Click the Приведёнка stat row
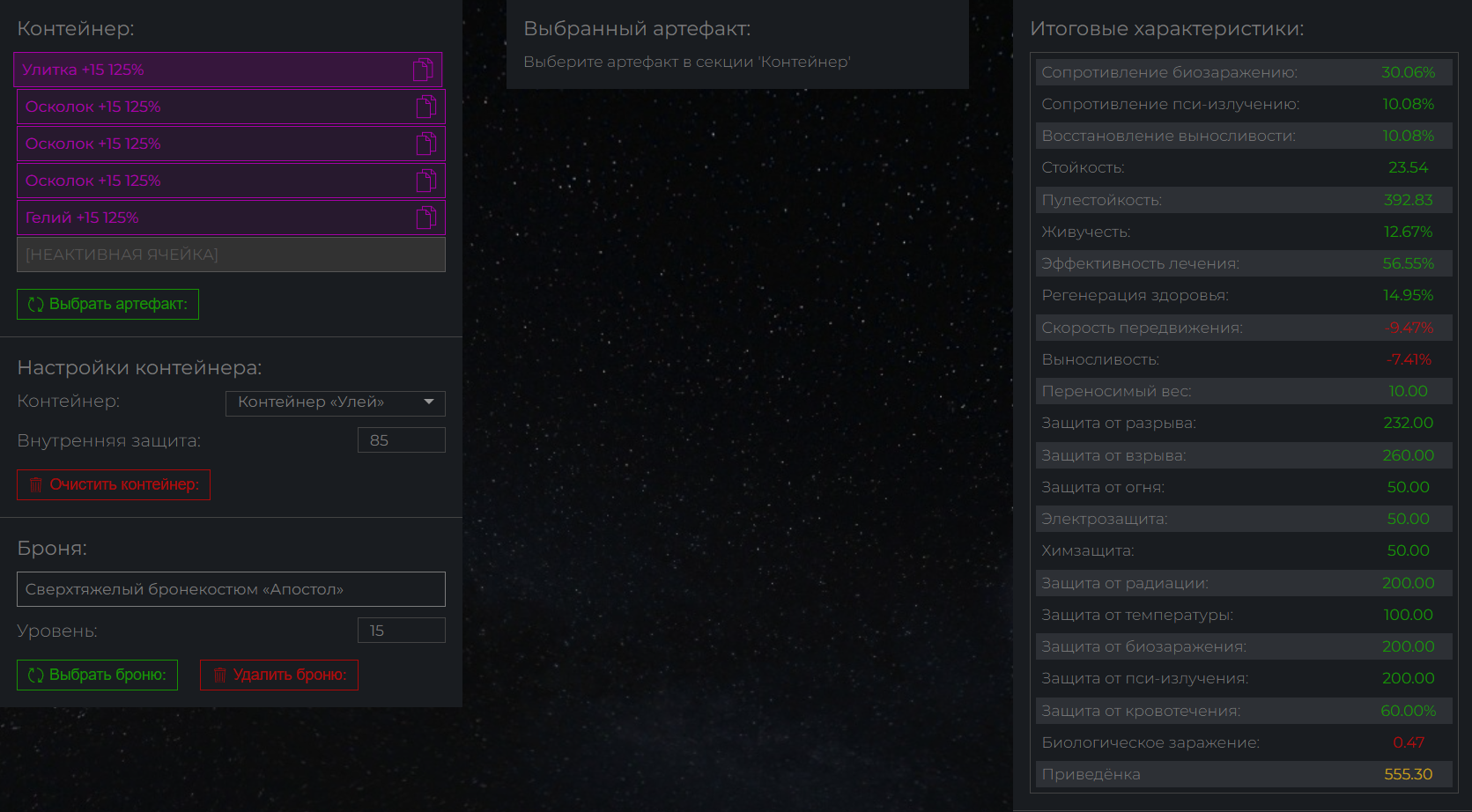 1244,774
